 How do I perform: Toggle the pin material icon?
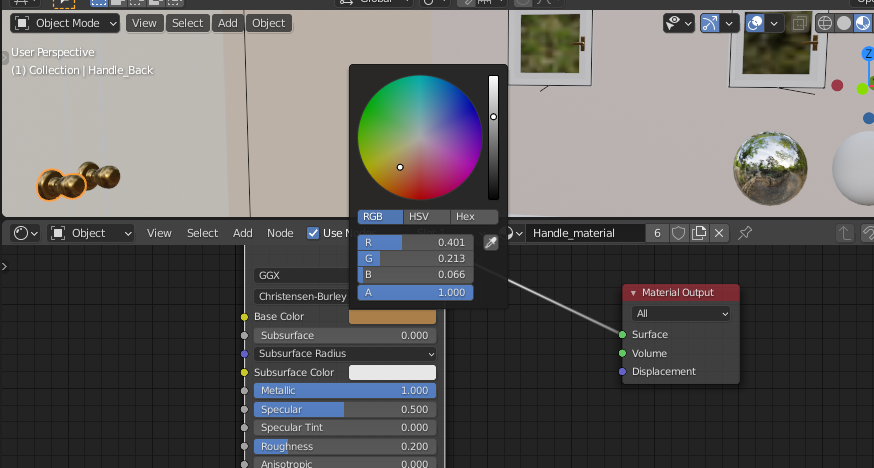(745, 233)
